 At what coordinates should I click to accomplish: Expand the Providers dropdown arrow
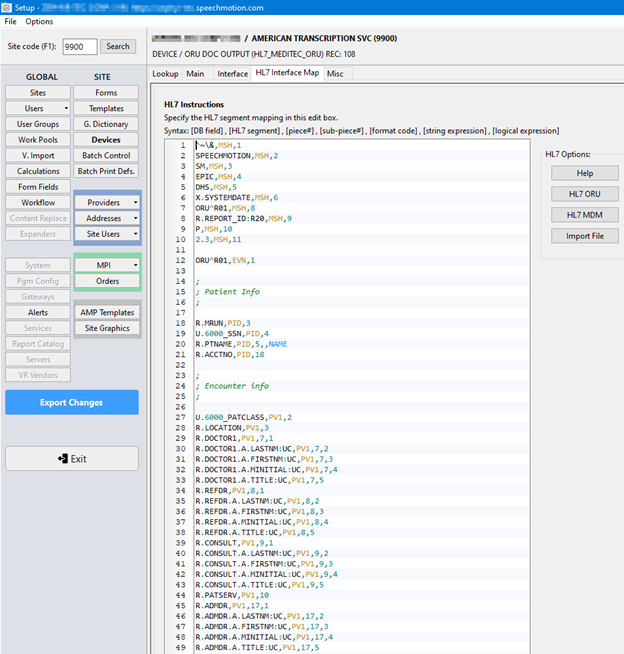(136, 203)
